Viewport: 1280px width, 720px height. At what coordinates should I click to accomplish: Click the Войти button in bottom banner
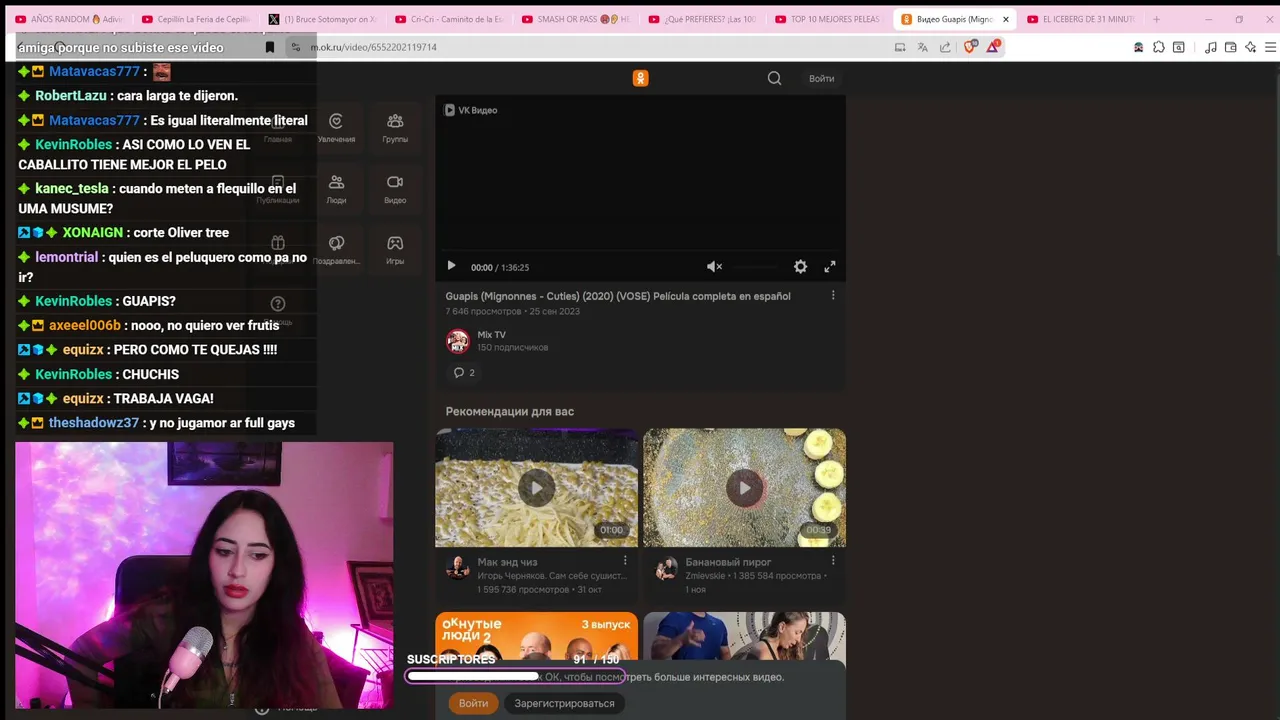click(x=473, y=703)
